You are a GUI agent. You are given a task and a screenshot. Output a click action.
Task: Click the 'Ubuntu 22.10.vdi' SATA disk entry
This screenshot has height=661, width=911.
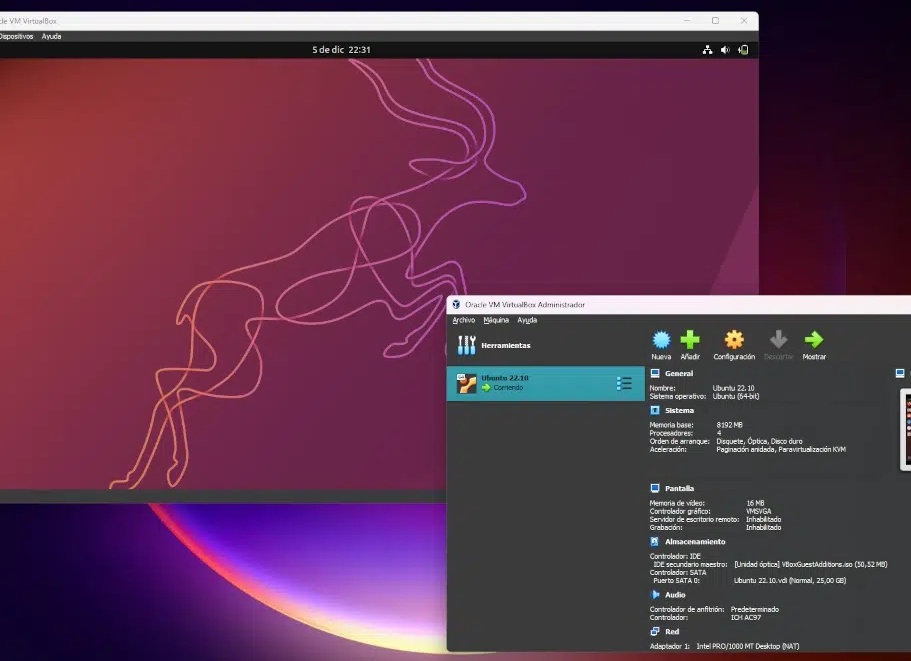click(790, 580)
